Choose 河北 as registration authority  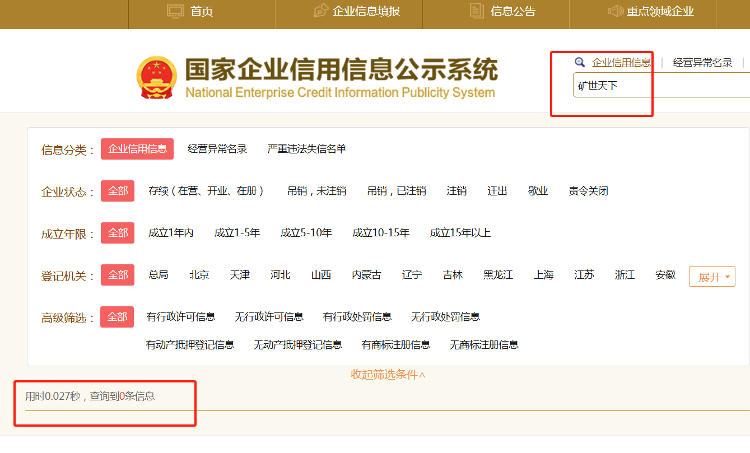[x=280, y=275]
